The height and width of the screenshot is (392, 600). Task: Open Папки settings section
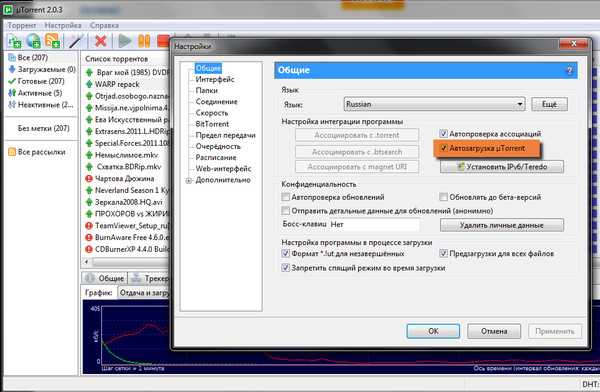coord(207,90)
